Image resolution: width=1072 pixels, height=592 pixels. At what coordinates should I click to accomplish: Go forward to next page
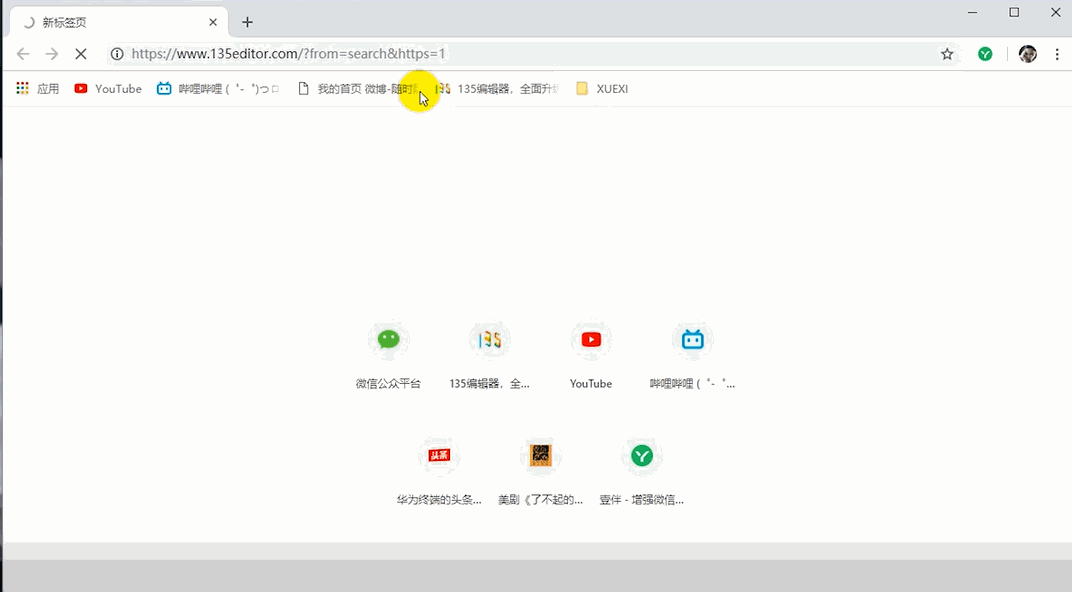pyautogui.click(x=52, y=53)
